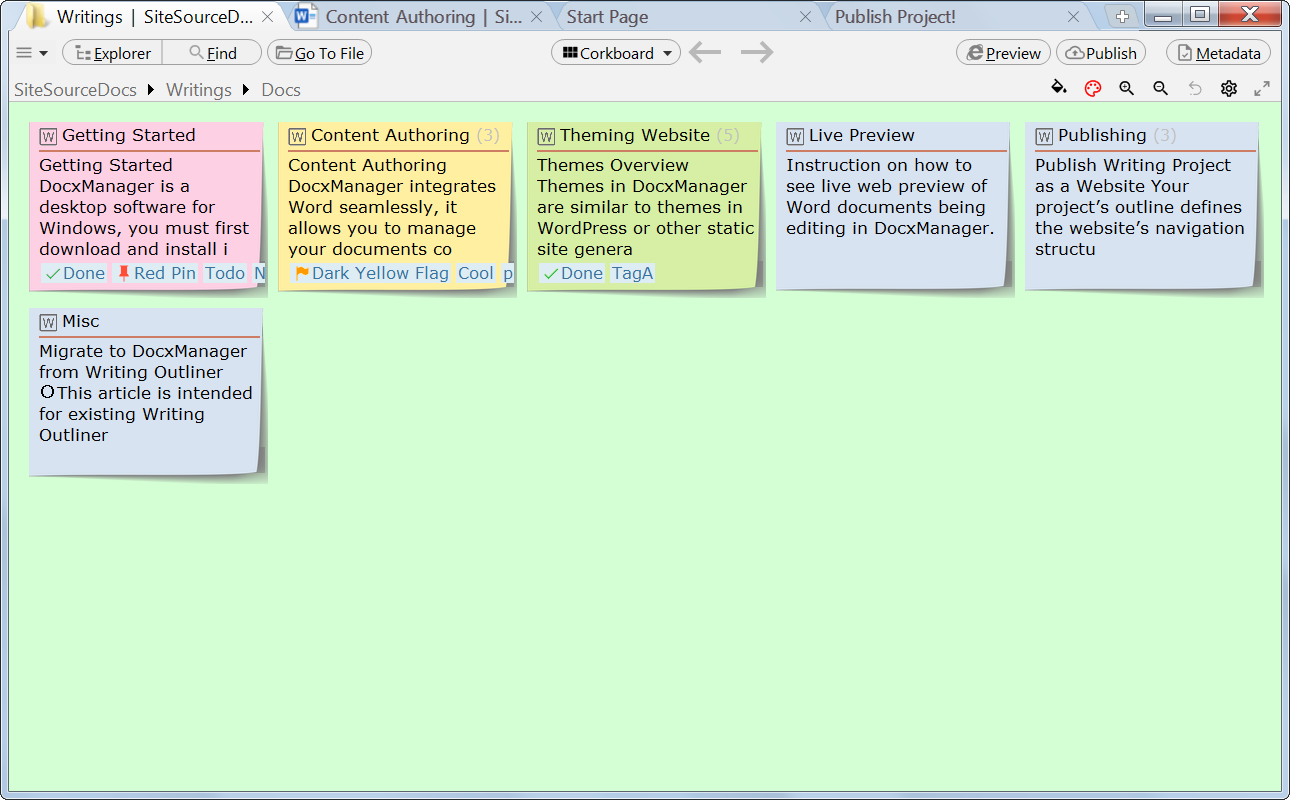Click the paint bucket fill color icon

(1059, 88)
